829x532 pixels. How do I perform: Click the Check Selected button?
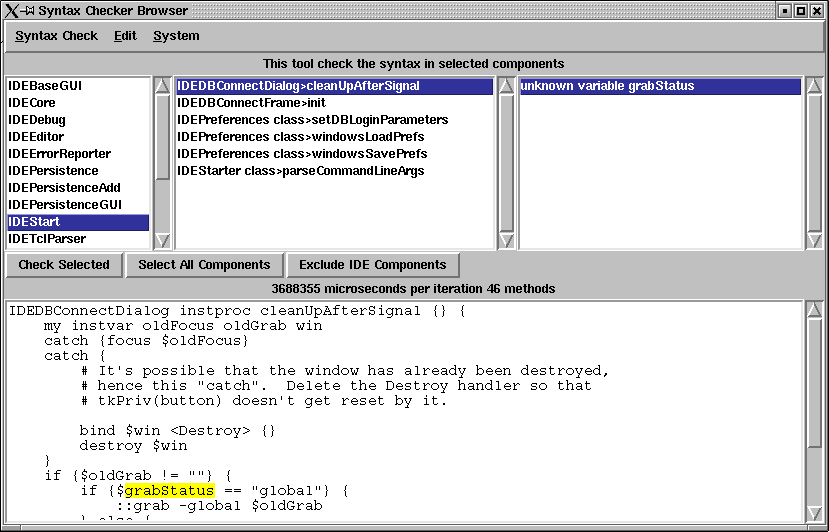(x=64, y=265)
